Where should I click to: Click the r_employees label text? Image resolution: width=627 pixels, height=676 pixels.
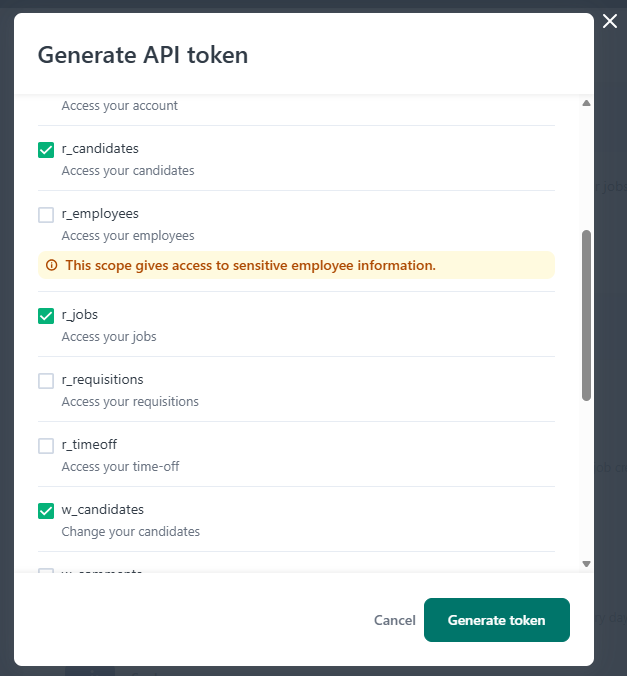tap(100, 214)
